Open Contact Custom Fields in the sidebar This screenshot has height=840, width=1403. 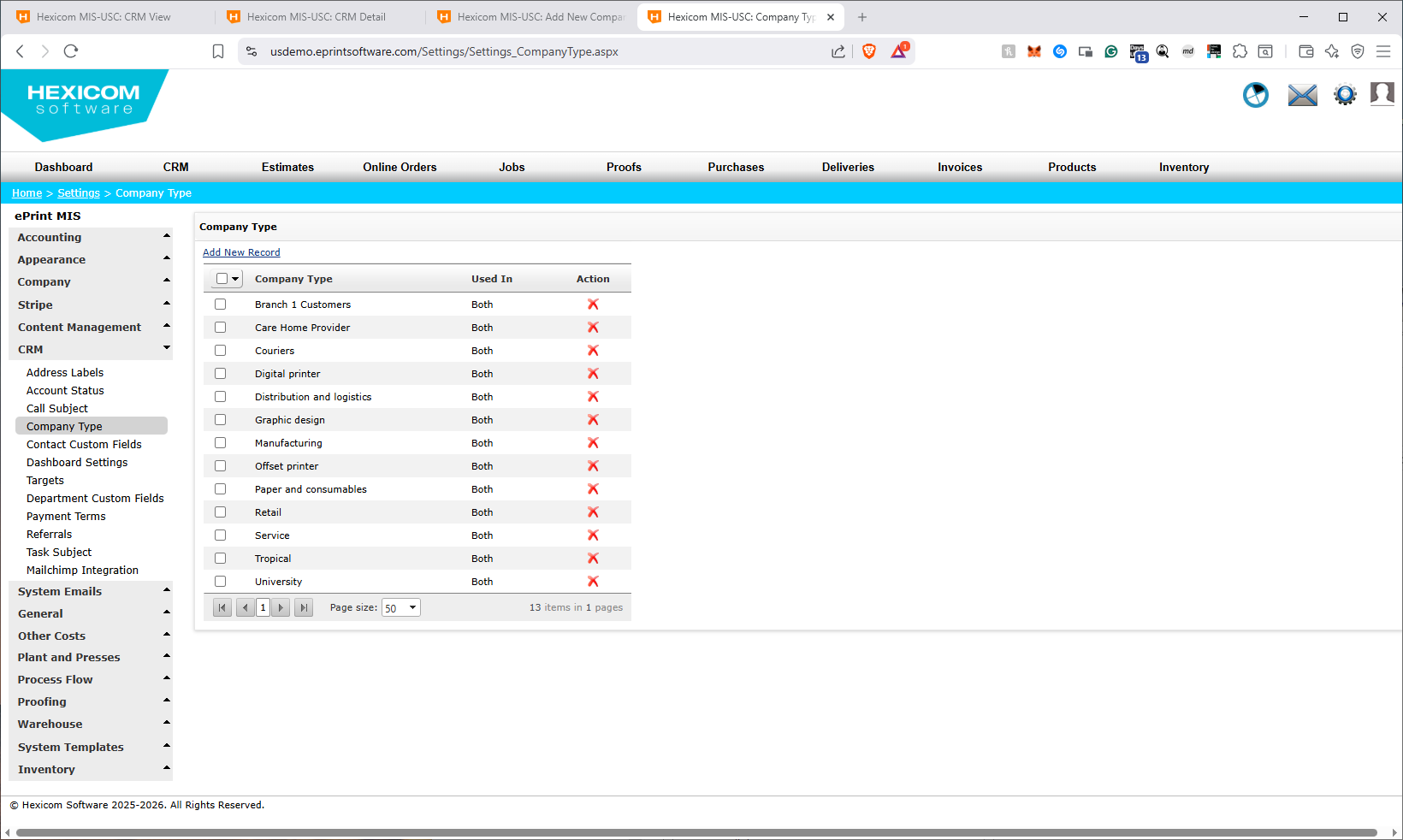click(x=84, y=445)
